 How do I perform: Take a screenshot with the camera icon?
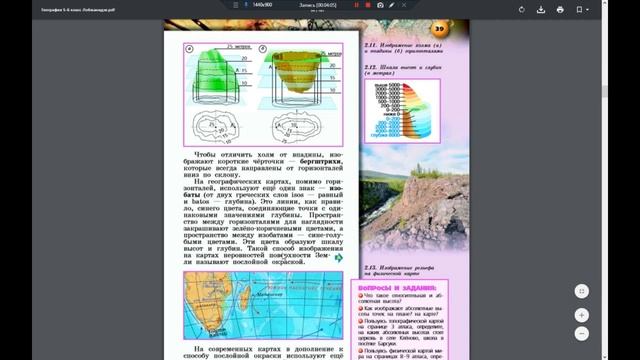click(x=380, y=5)
